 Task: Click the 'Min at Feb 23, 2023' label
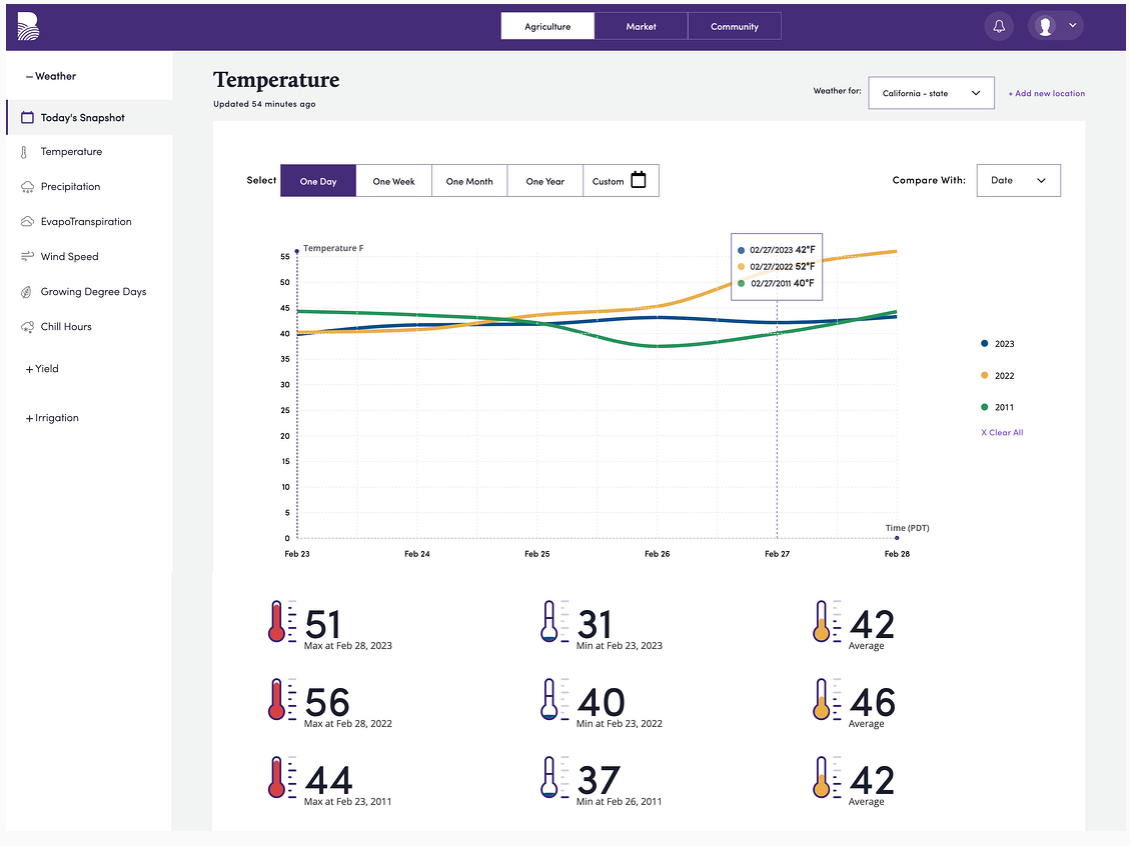pos(619,646)
